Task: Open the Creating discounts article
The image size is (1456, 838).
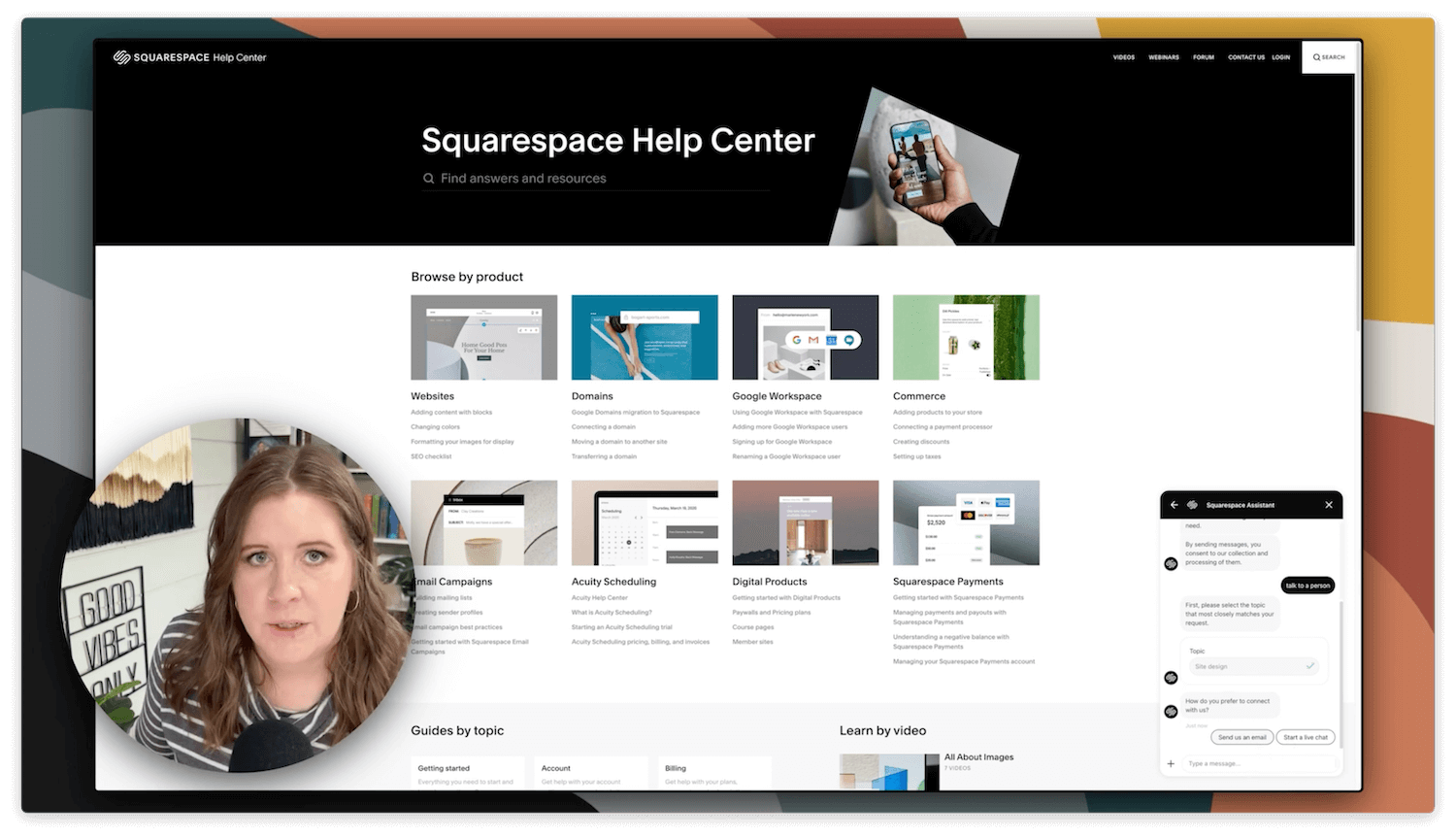Action: click(921, 442)
